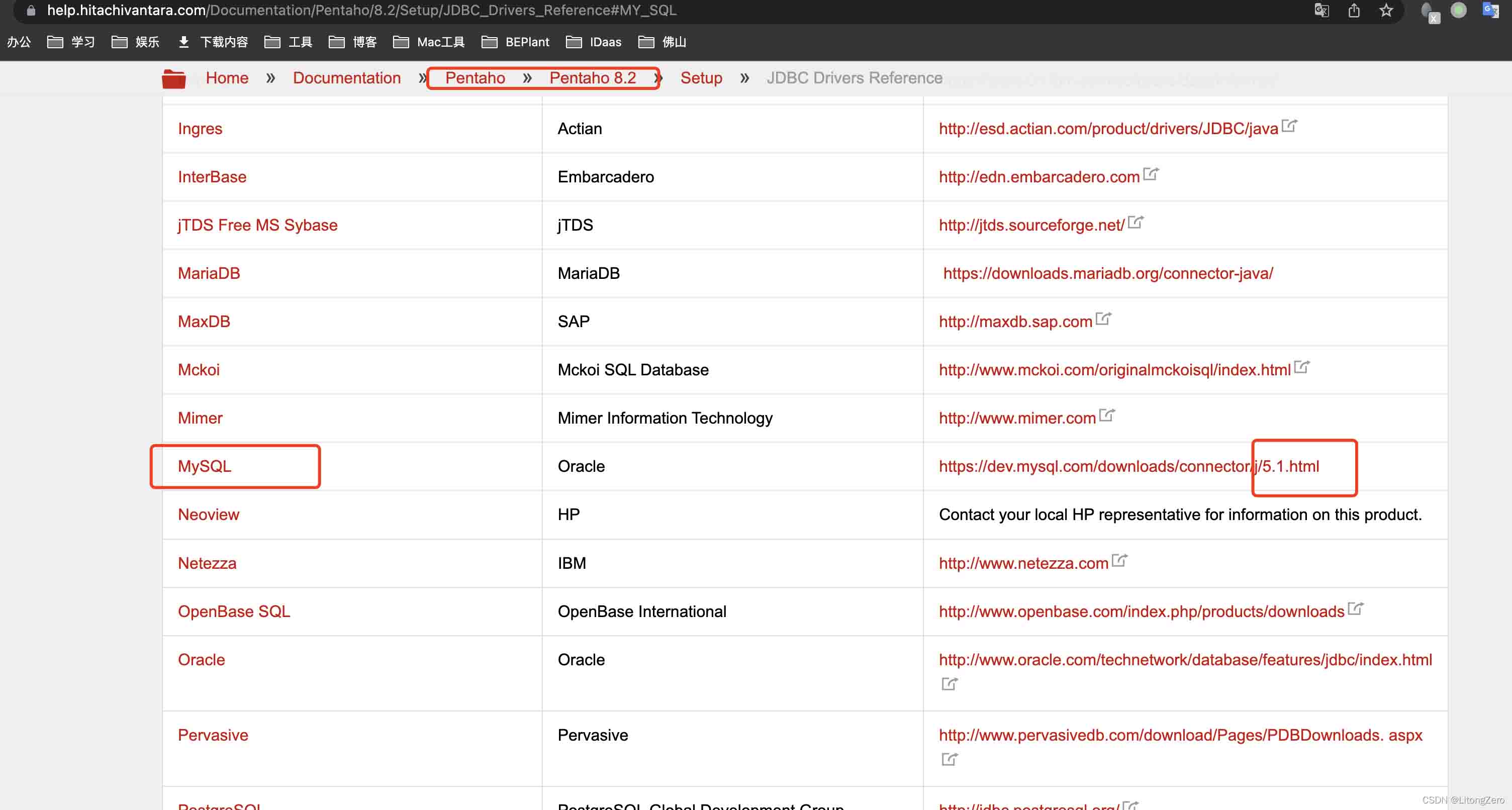Image resolution: width=1512 pixels, height=810 pixels.
Task: Click the share page icon
Action: pyautogui.click(x=1354, y=11)
